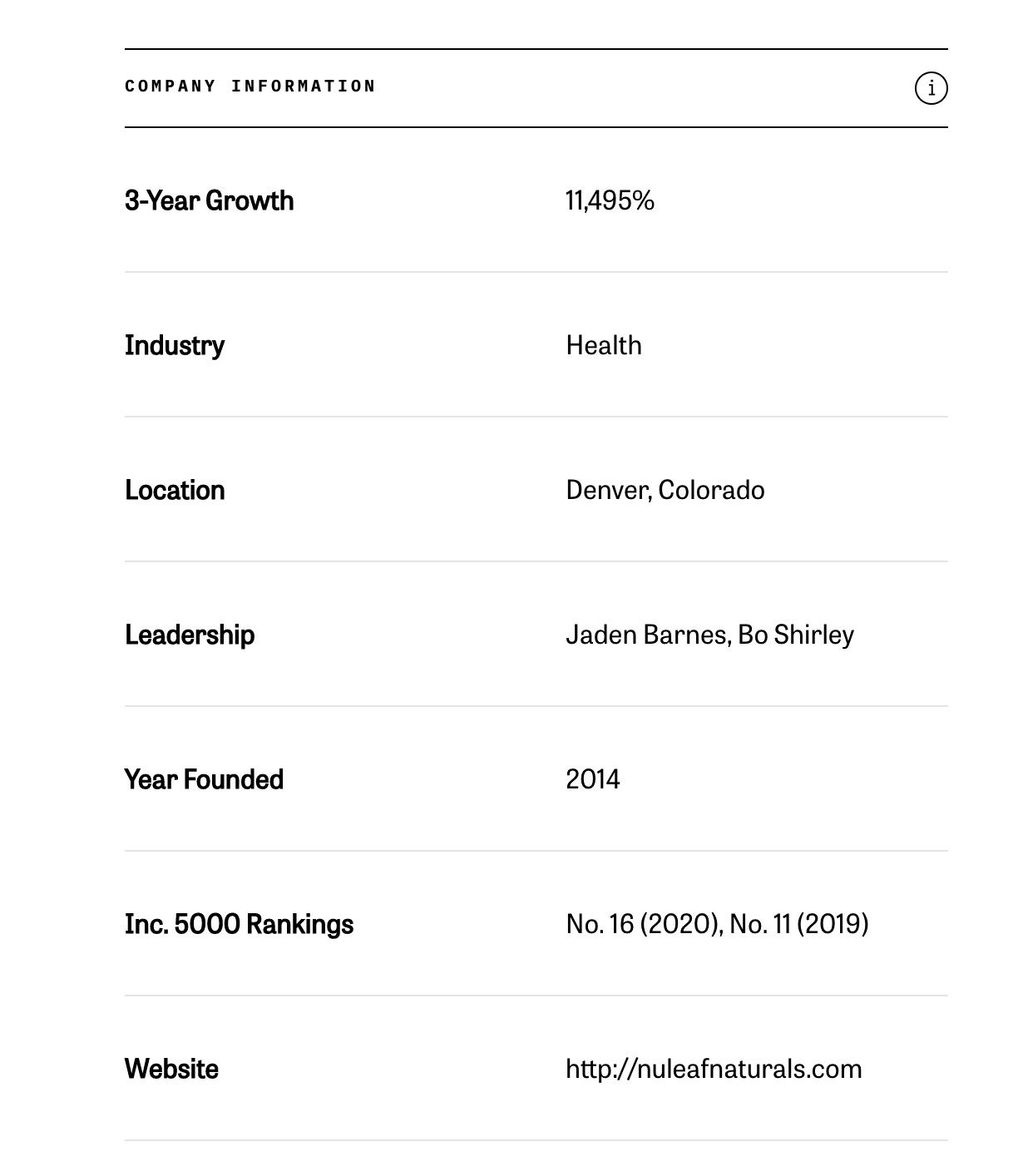Select the Location row label

pyautogui.click(x=175, y=490)
